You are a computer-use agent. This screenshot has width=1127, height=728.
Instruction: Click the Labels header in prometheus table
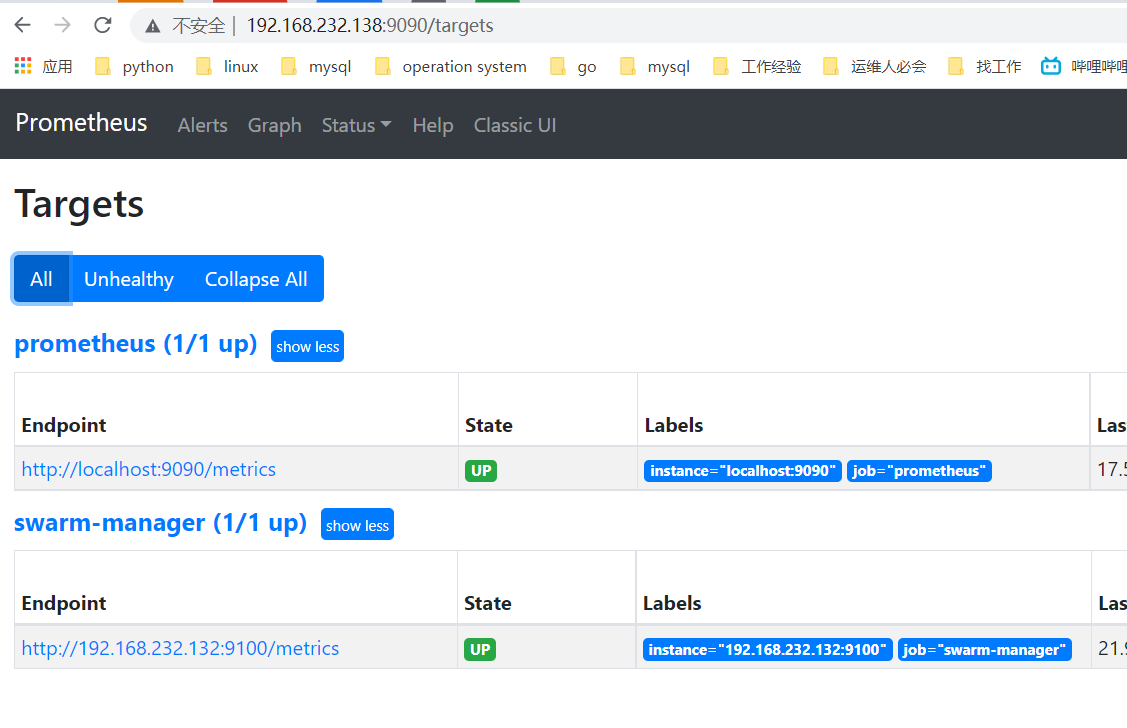[673, 425]
